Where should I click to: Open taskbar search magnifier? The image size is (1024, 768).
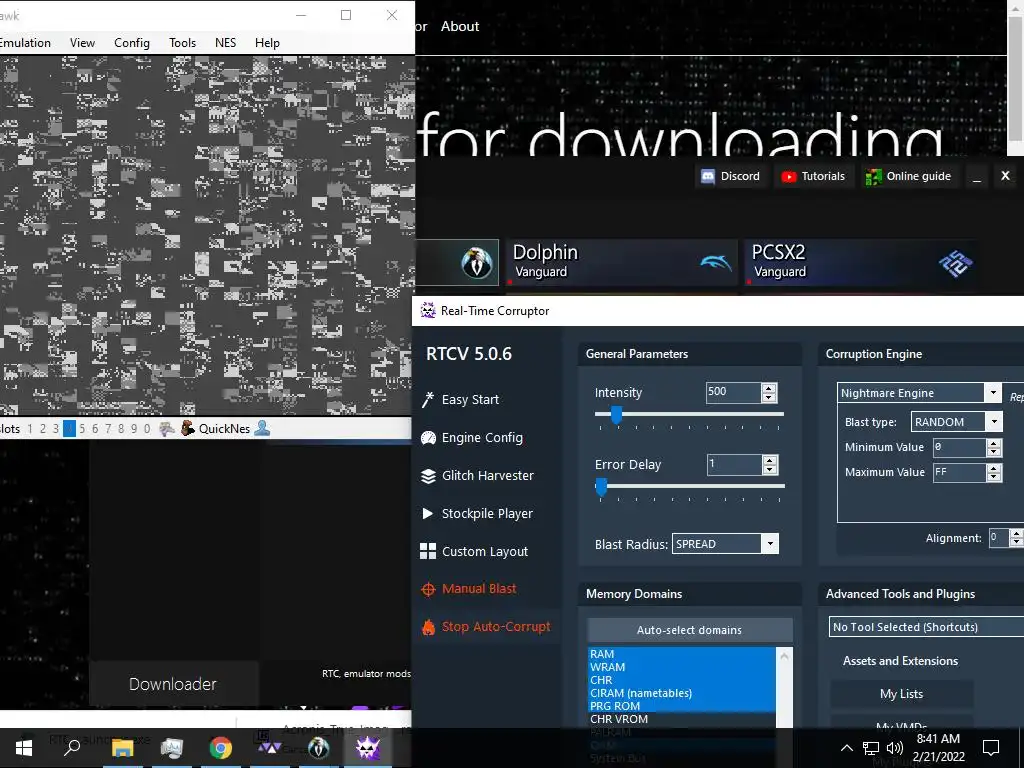pyautogui.click(x=72, y=747)
